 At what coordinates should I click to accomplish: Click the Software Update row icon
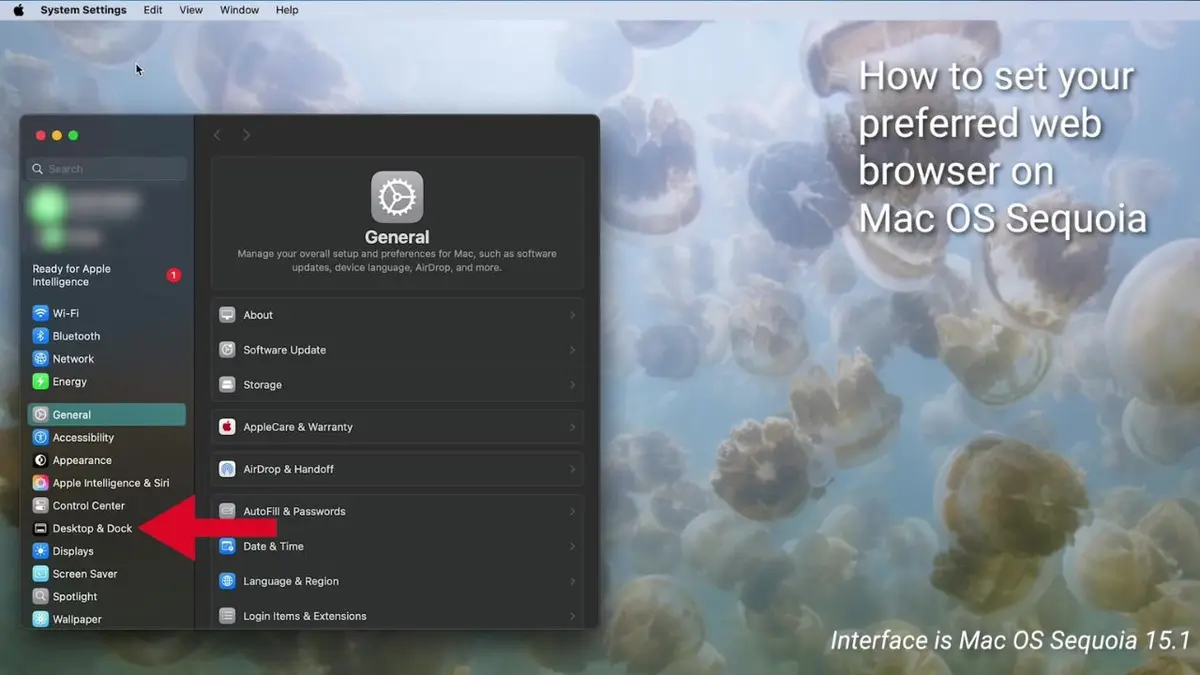[x=227, y=350]
